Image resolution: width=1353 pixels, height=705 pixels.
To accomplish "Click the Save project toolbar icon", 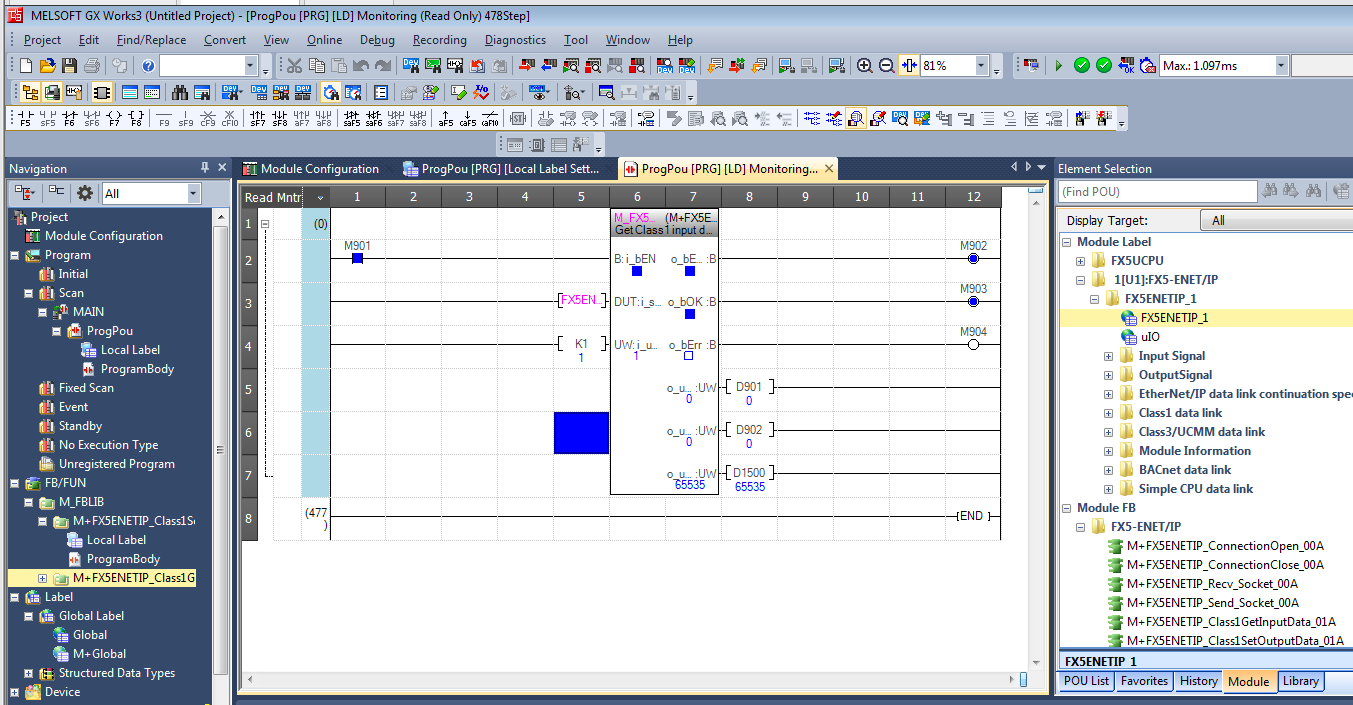I will pyautogui.click(x=69, y=66).
